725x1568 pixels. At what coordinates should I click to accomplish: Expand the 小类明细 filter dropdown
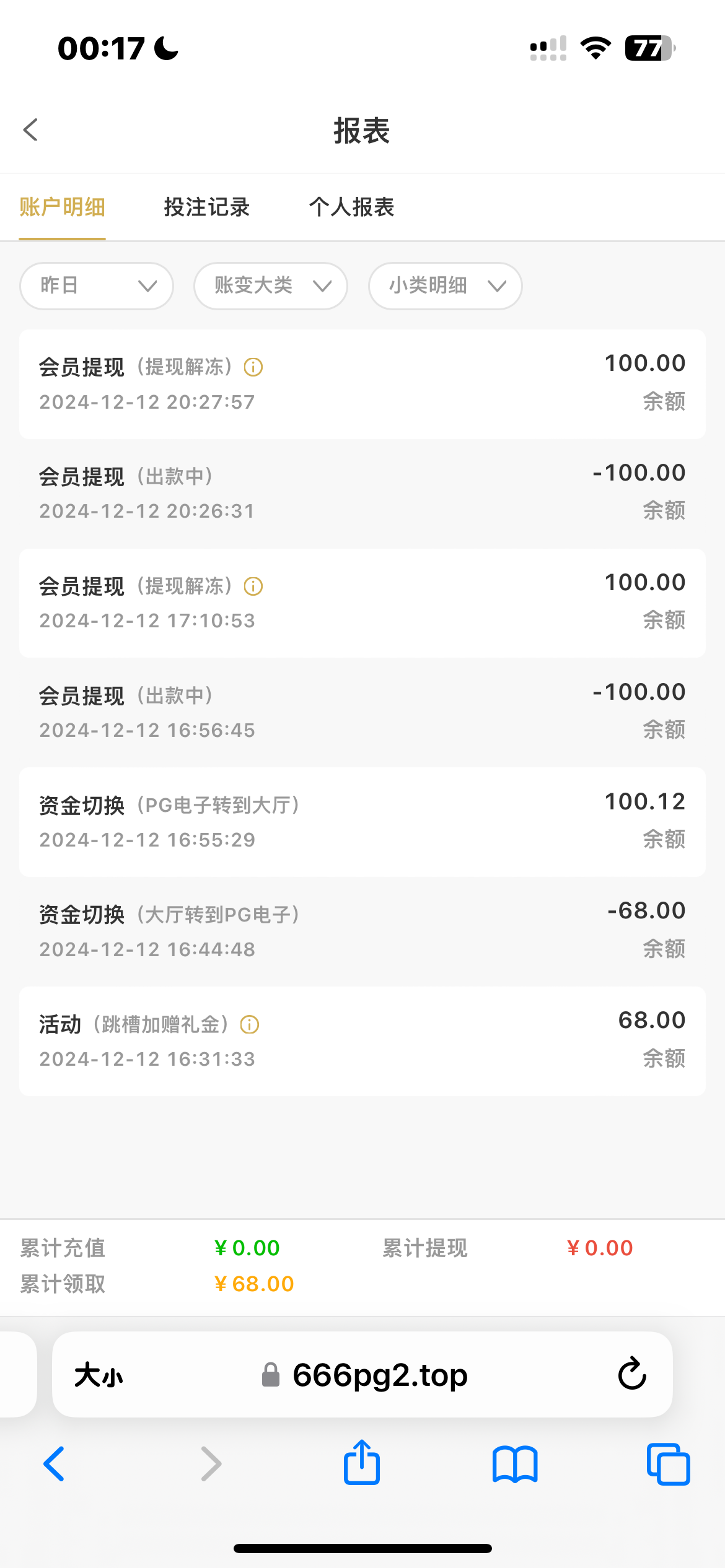[x=446, y=285]
